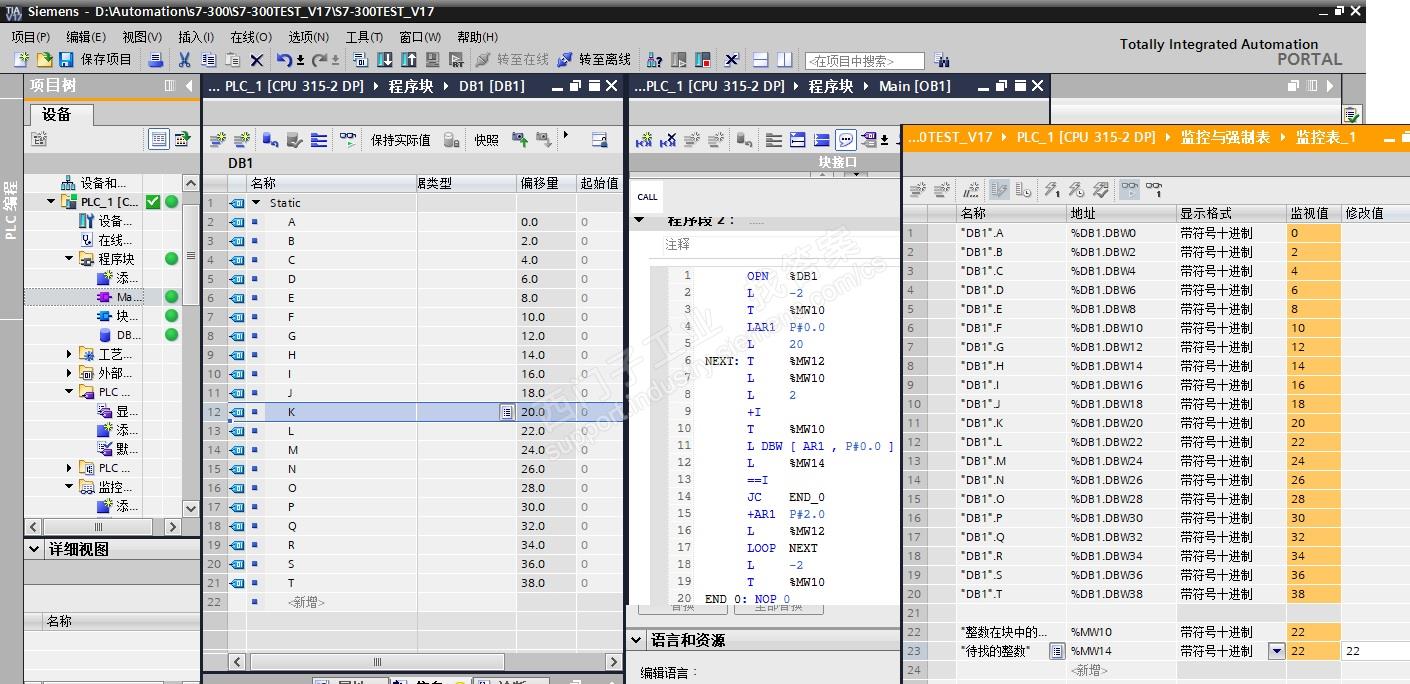The width and height of the screenshot is (1410, 684).
Task: Open the Options (选项) menu
Action: point(308,37)
